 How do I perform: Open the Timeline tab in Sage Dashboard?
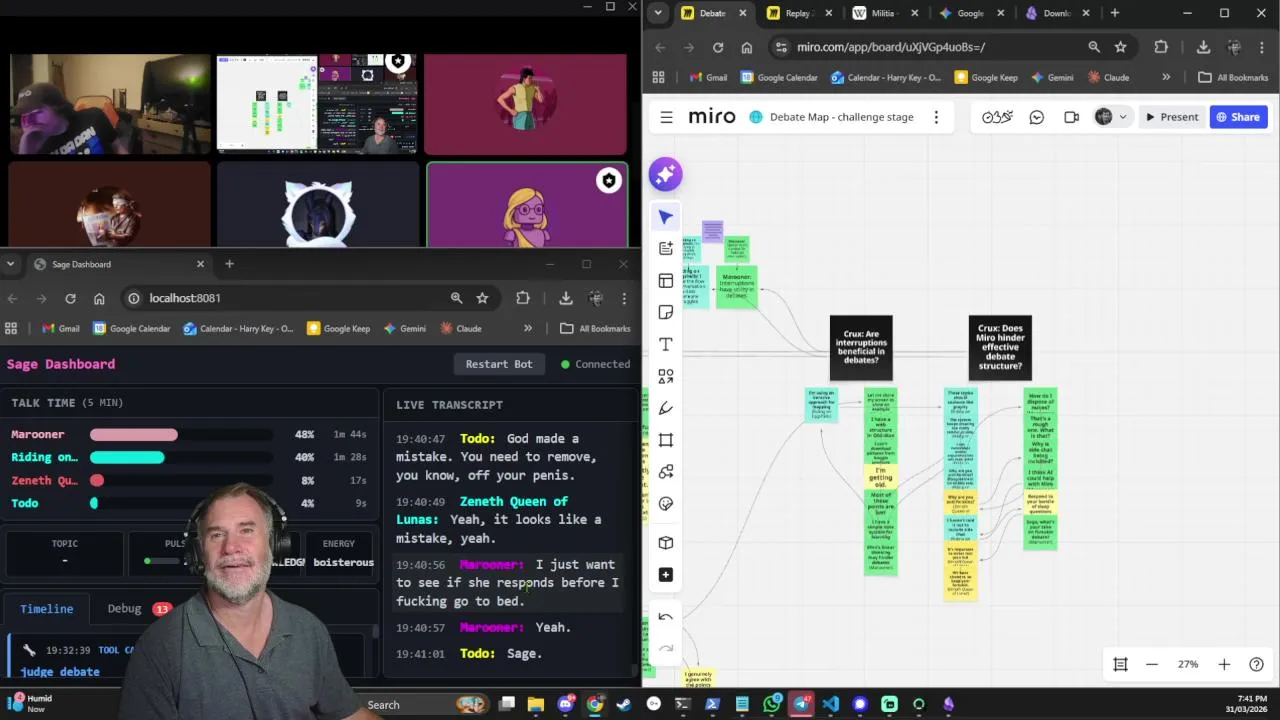click(x=47, y=609)
